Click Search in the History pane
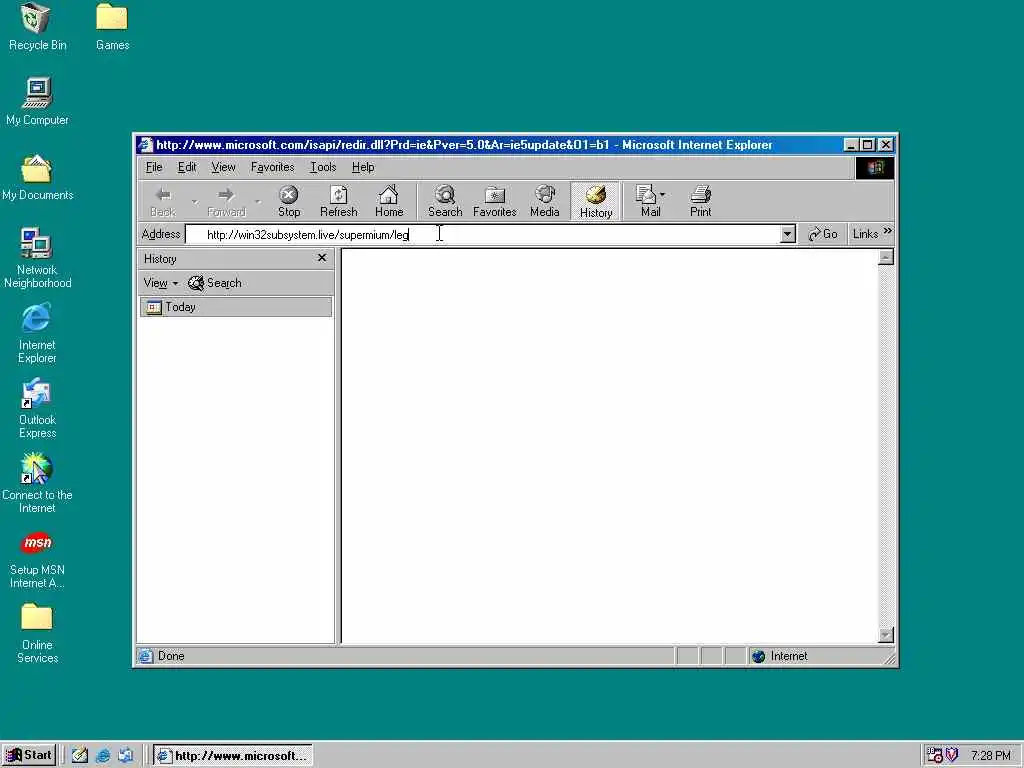The image size is (1024, 768). pos(214,283)
